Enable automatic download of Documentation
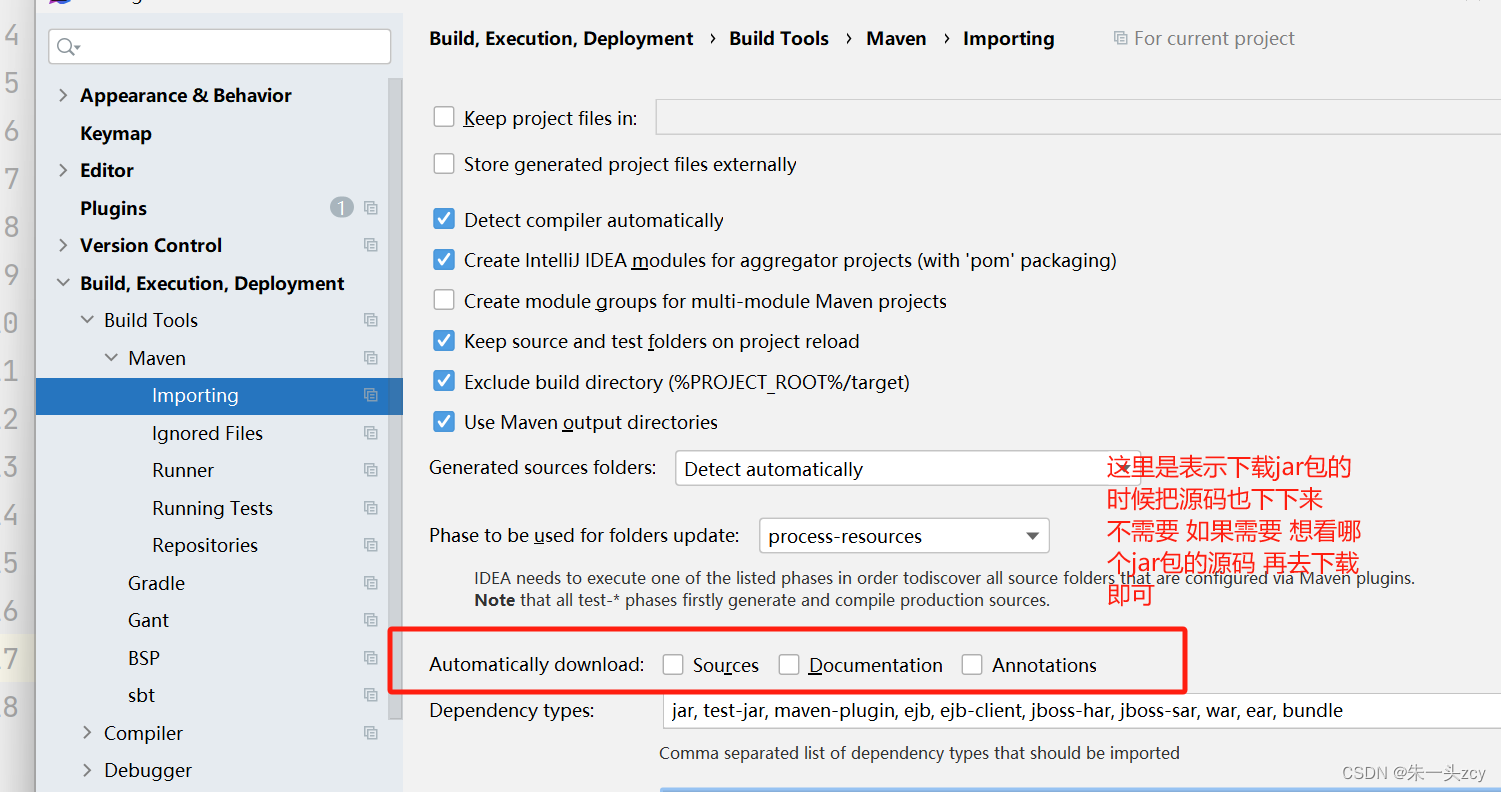The image size is (1501, 792). 789,664
